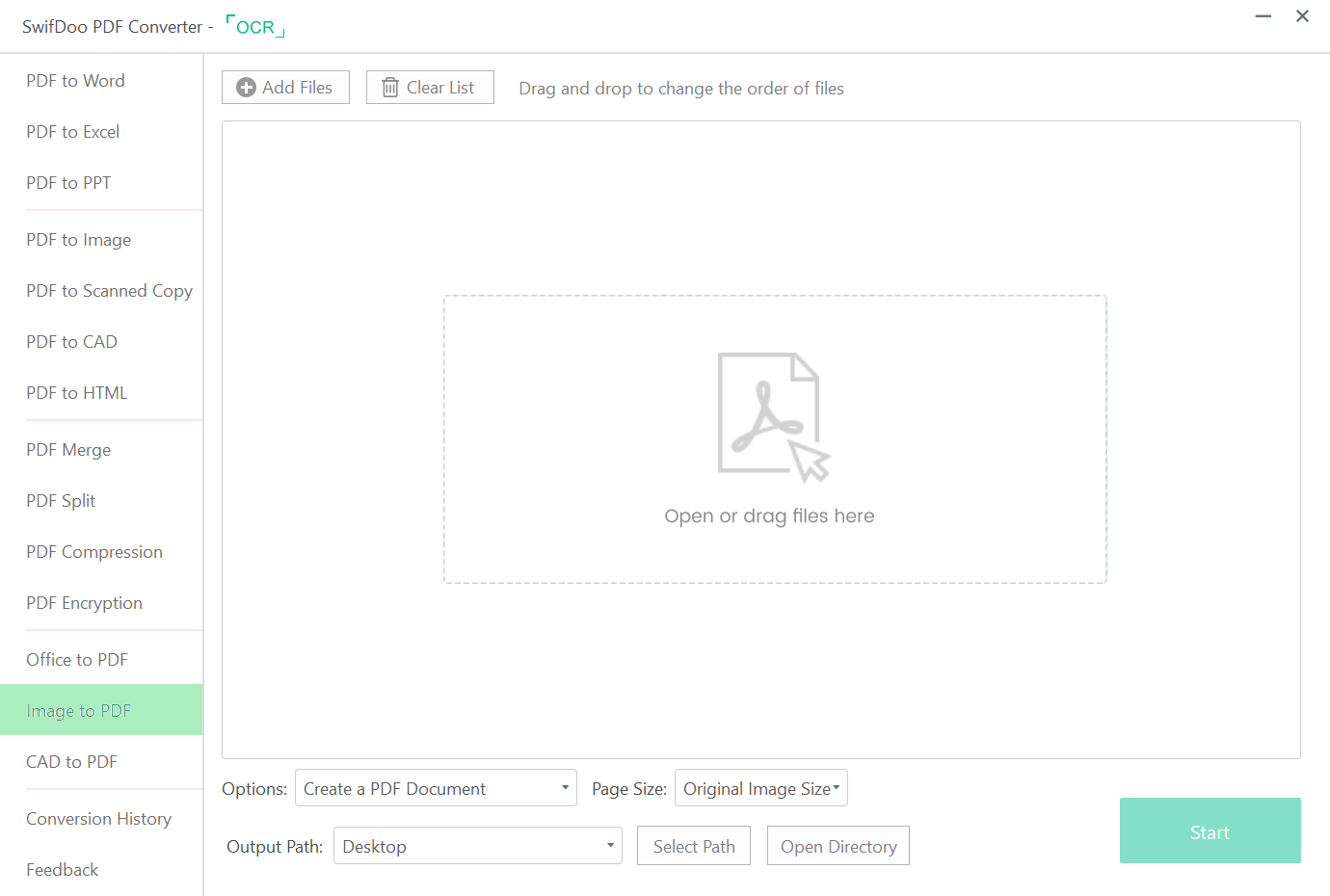
Task: Click Open Directory button
Action: click(x=838, y=846)
